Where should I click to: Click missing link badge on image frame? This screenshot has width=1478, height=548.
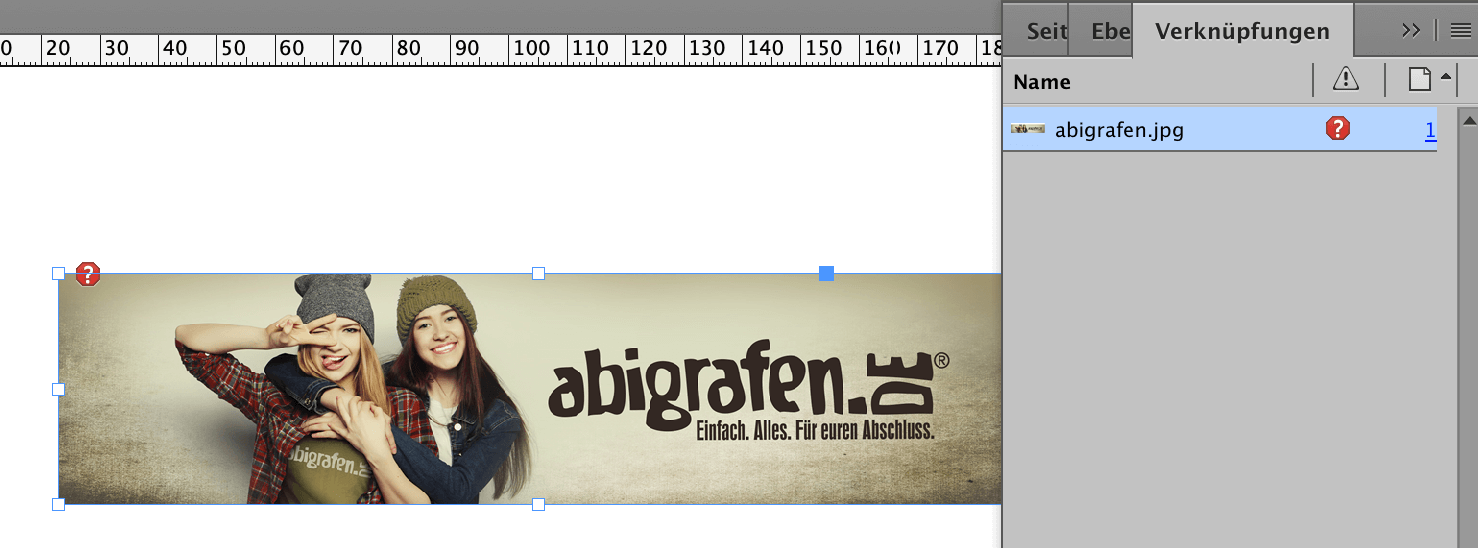88,274
